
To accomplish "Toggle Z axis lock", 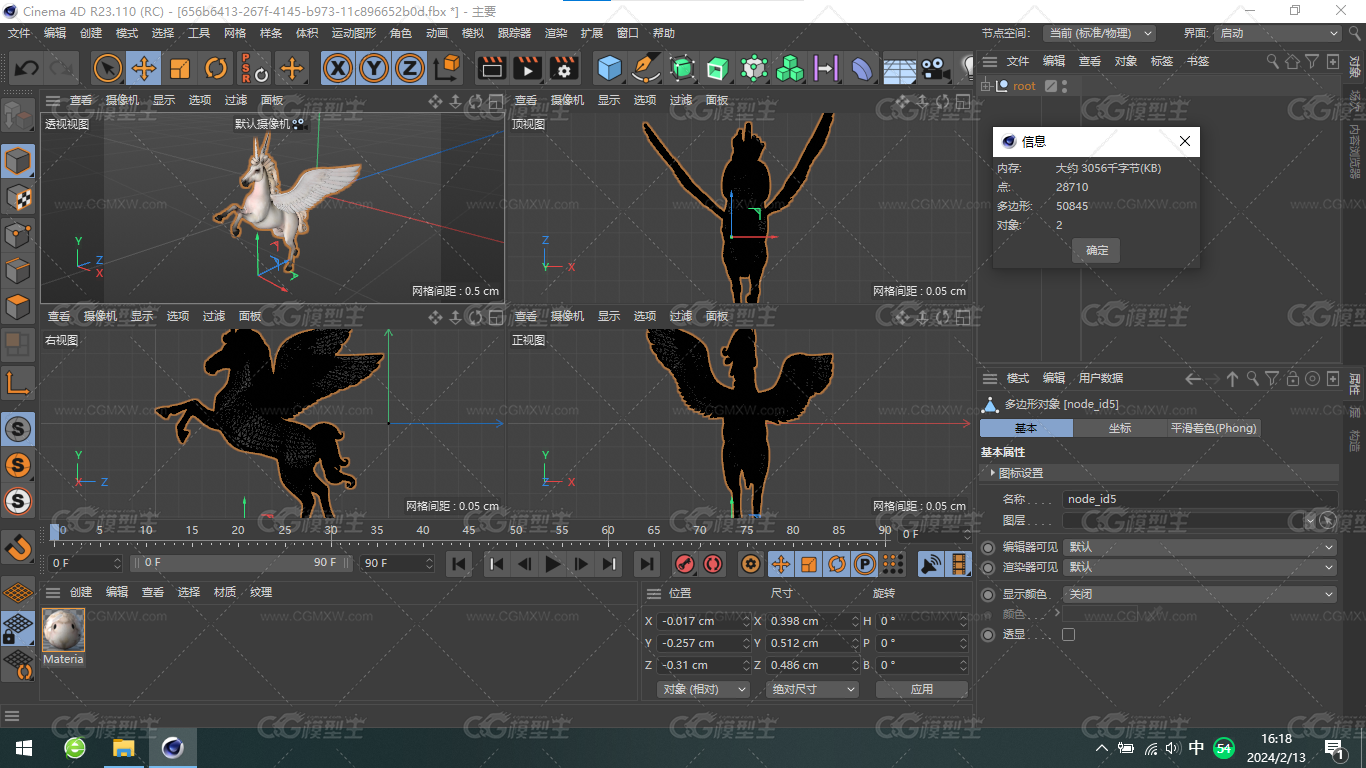I will [x=409, y=68].
